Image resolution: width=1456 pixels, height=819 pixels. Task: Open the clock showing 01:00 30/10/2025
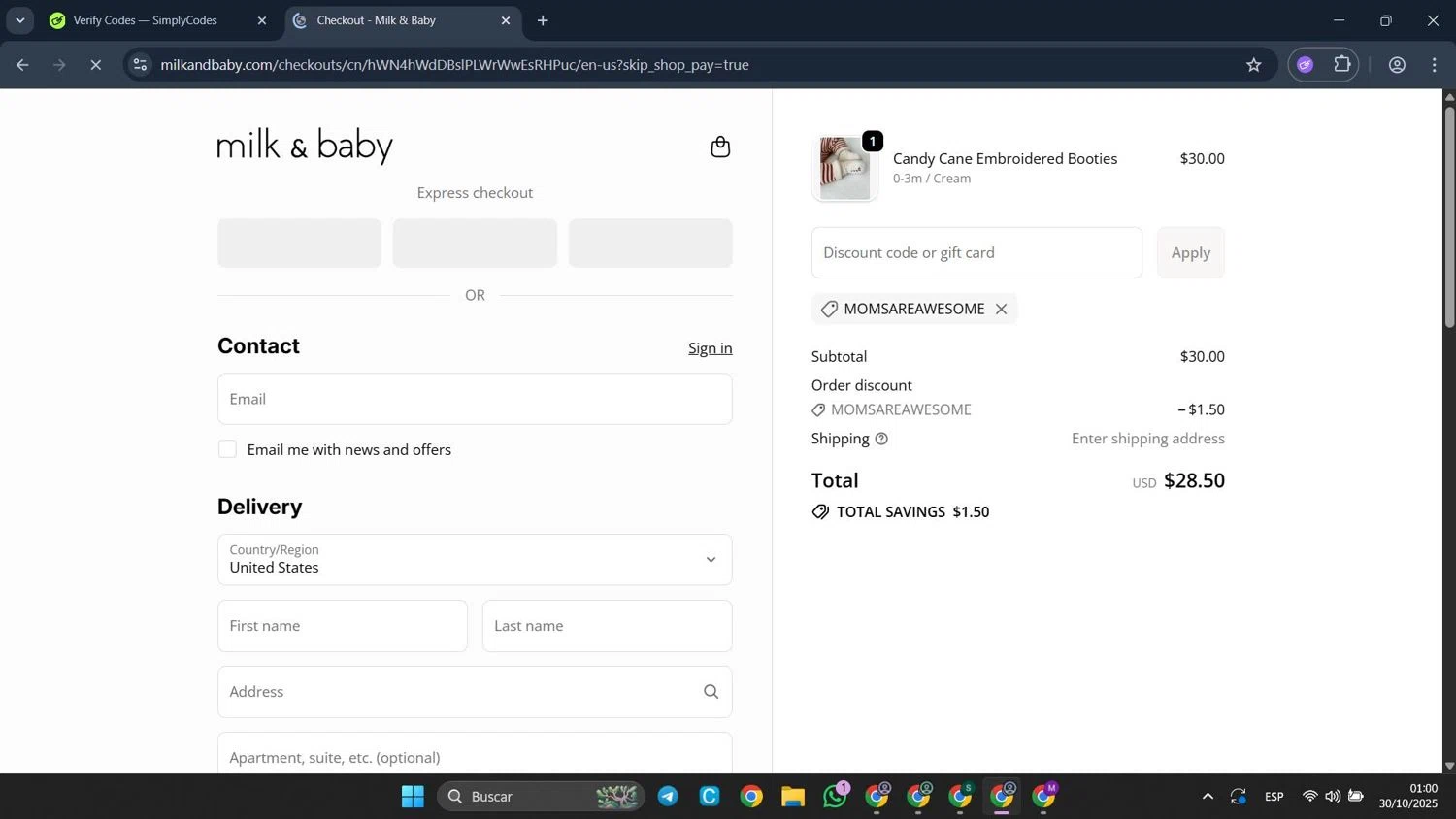pyautogui.click(x=1408, y=797)
